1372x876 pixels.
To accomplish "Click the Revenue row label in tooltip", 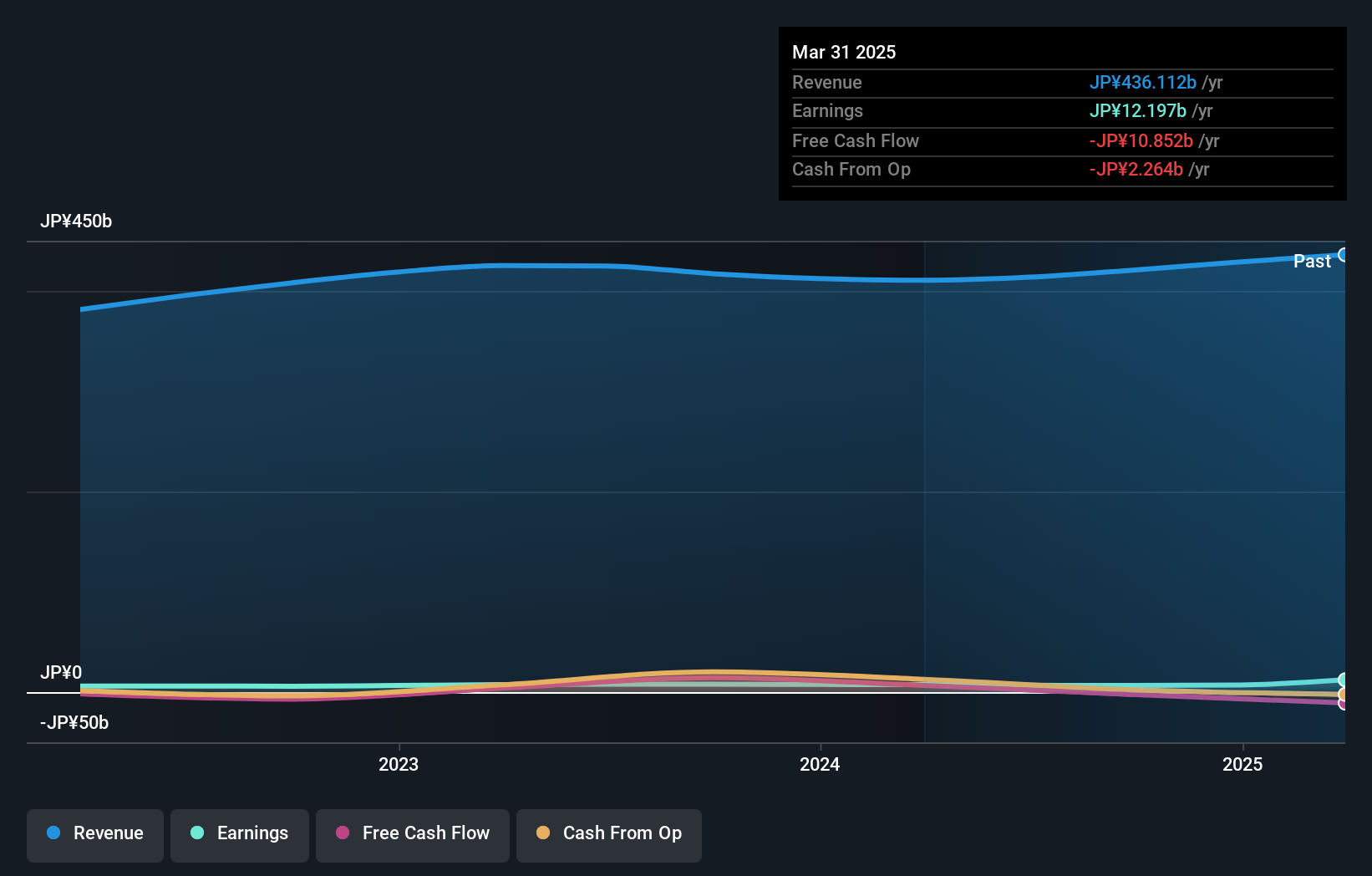I will coord(827,82).
